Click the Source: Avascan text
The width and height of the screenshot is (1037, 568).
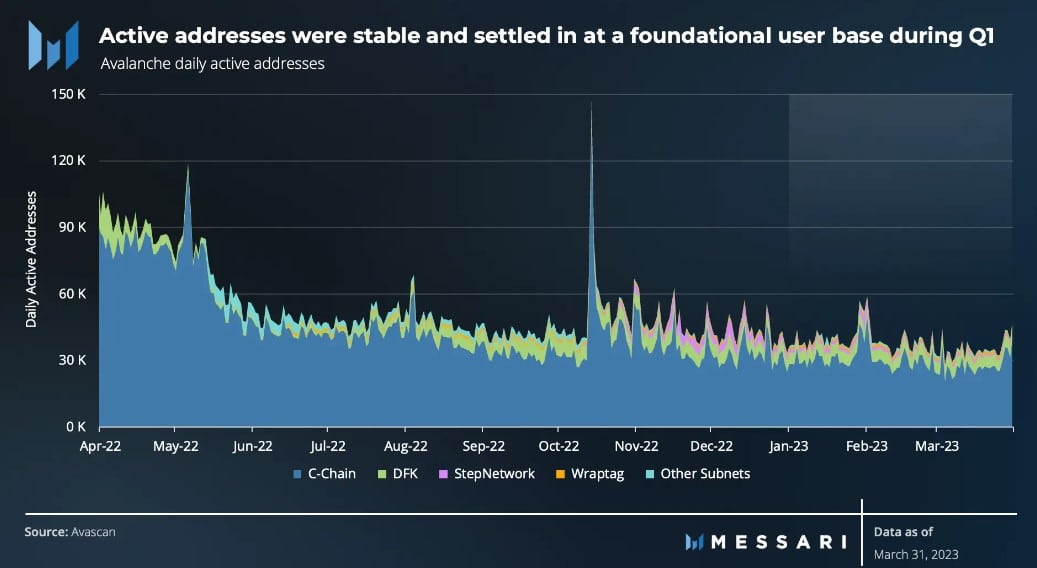pyautogui.click(x=70, y=532)
